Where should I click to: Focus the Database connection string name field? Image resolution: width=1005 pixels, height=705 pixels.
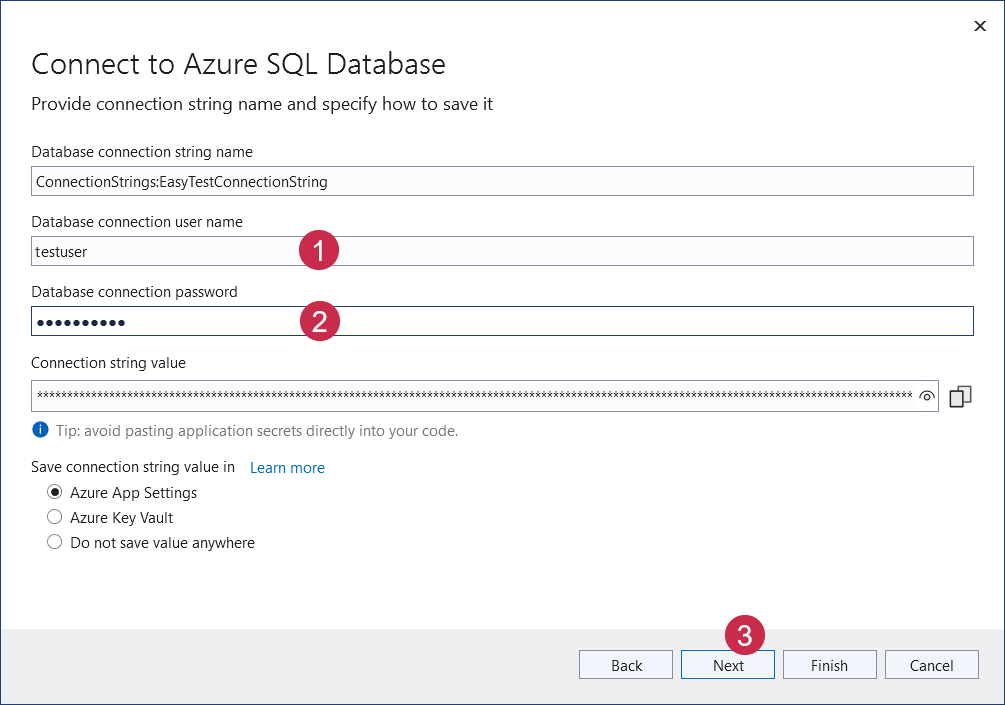(x=502, y=181)
